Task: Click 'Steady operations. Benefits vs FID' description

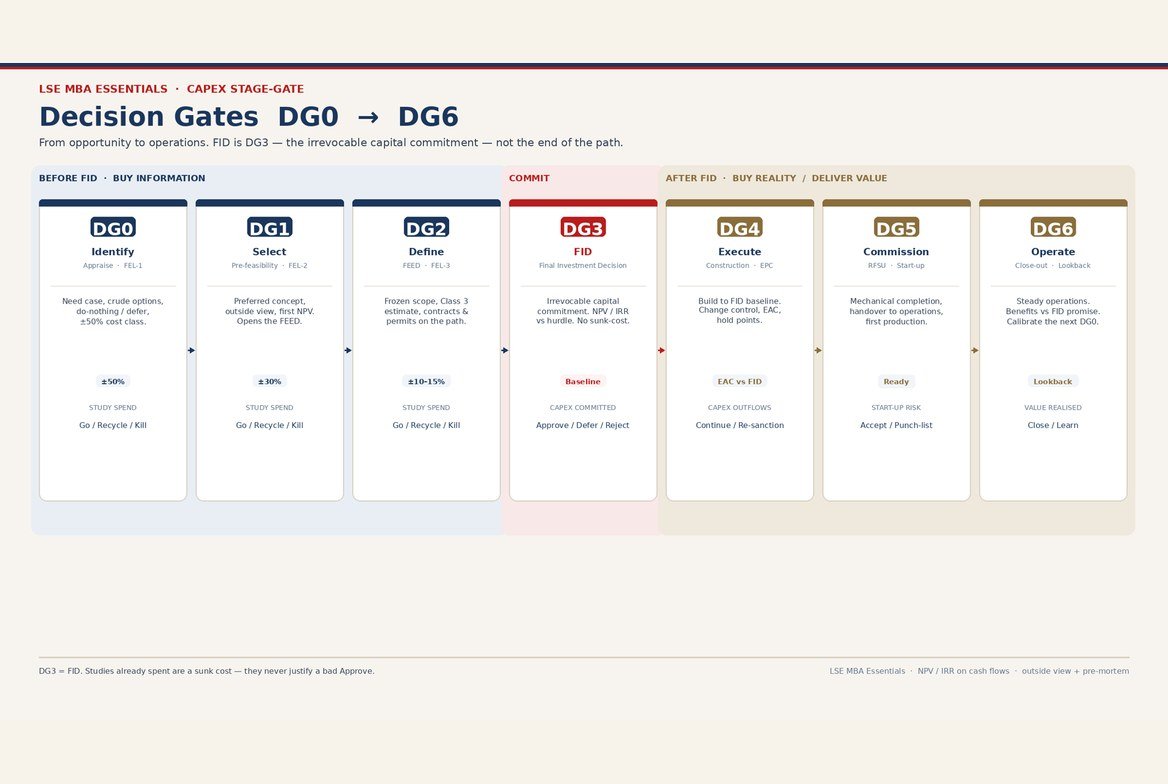Action: pos(1053,312)
